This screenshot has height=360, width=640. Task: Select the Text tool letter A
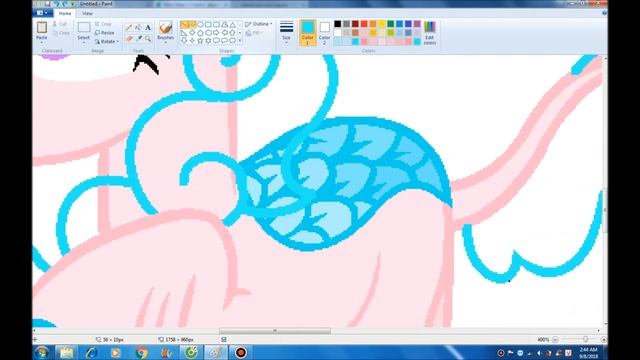pos(148,27)
